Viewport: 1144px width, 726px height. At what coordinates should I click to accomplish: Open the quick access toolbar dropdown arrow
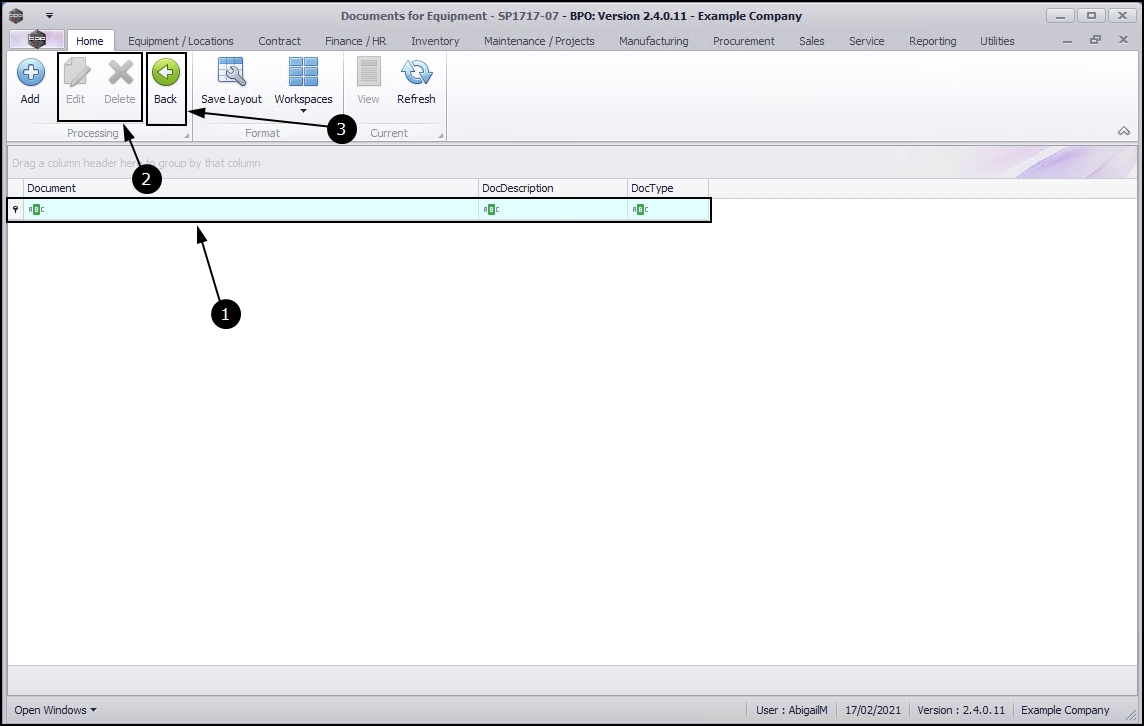49,15
